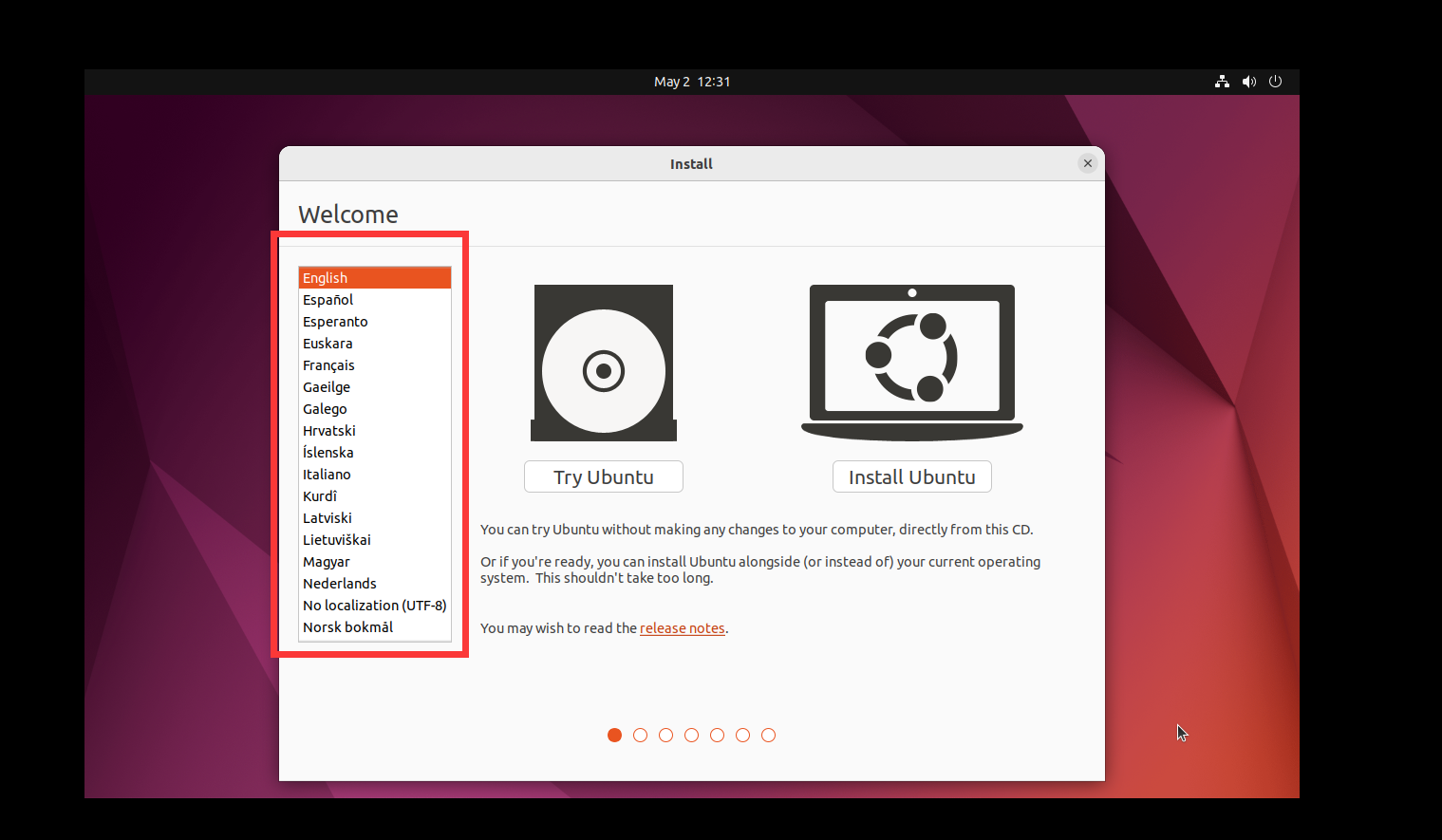Close the Install window
1442x840 pixels.
pos(1088,163)
